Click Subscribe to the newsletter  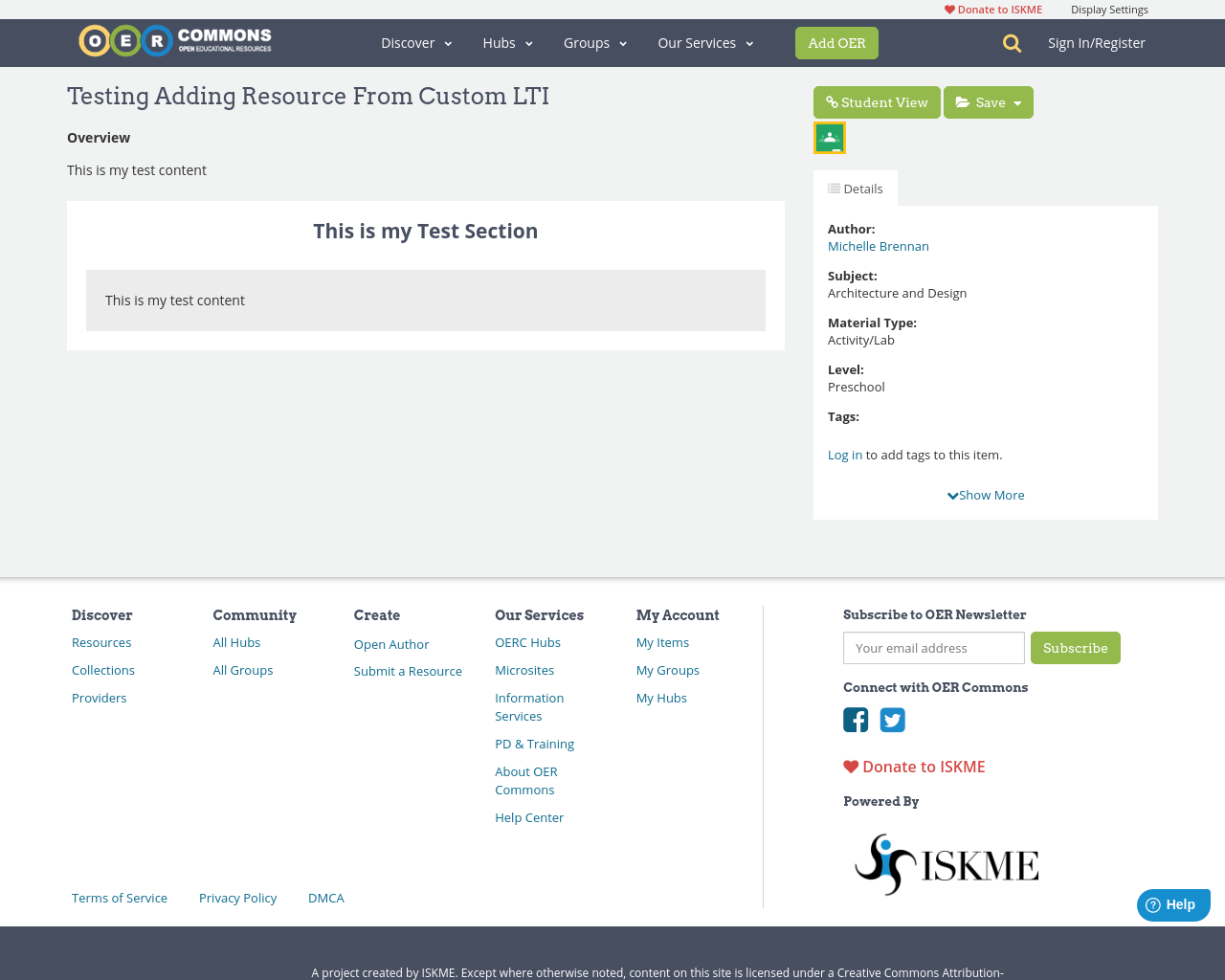[x=1076, y=647]
